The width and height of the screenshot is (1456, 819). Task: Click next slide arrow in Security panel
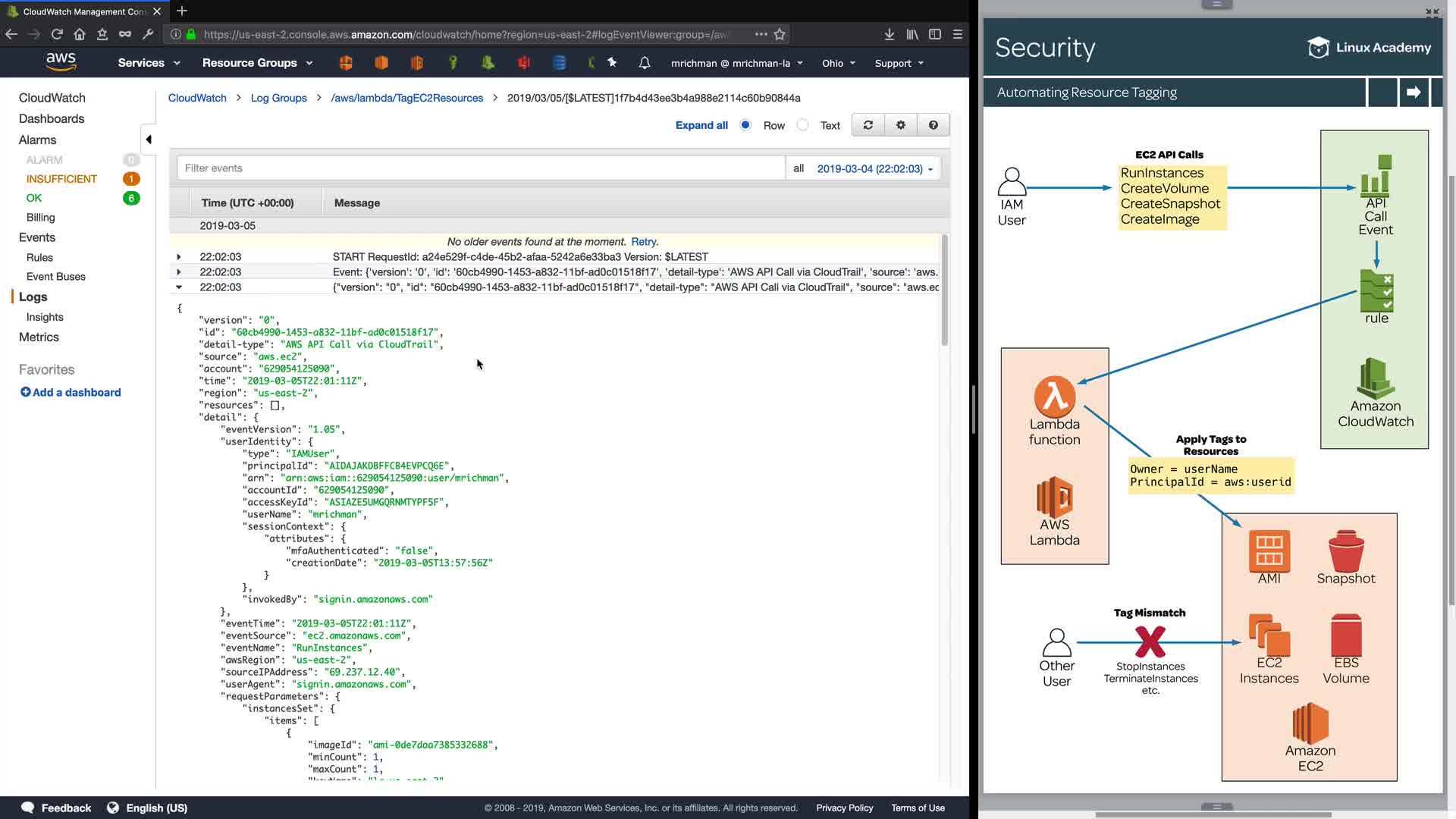pyautogui.click(x=1413, y=93)
